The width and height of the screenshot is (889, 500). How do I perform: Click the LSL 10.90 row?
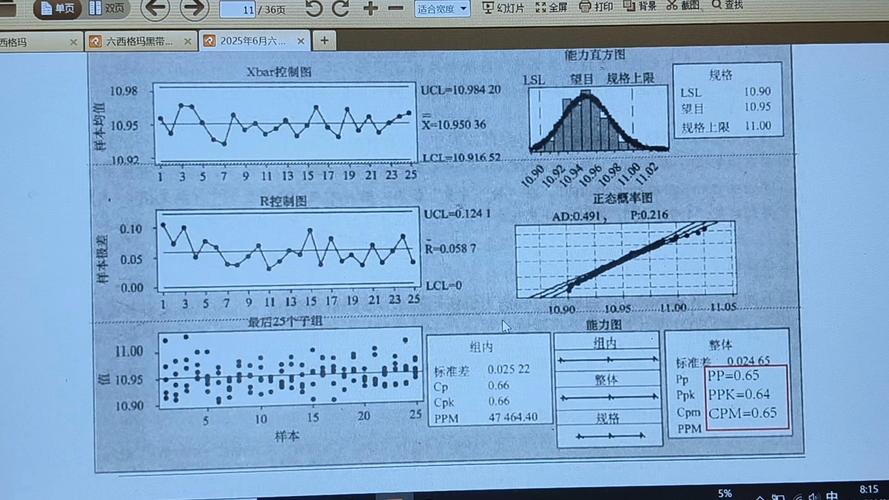[x=725, y=92]
